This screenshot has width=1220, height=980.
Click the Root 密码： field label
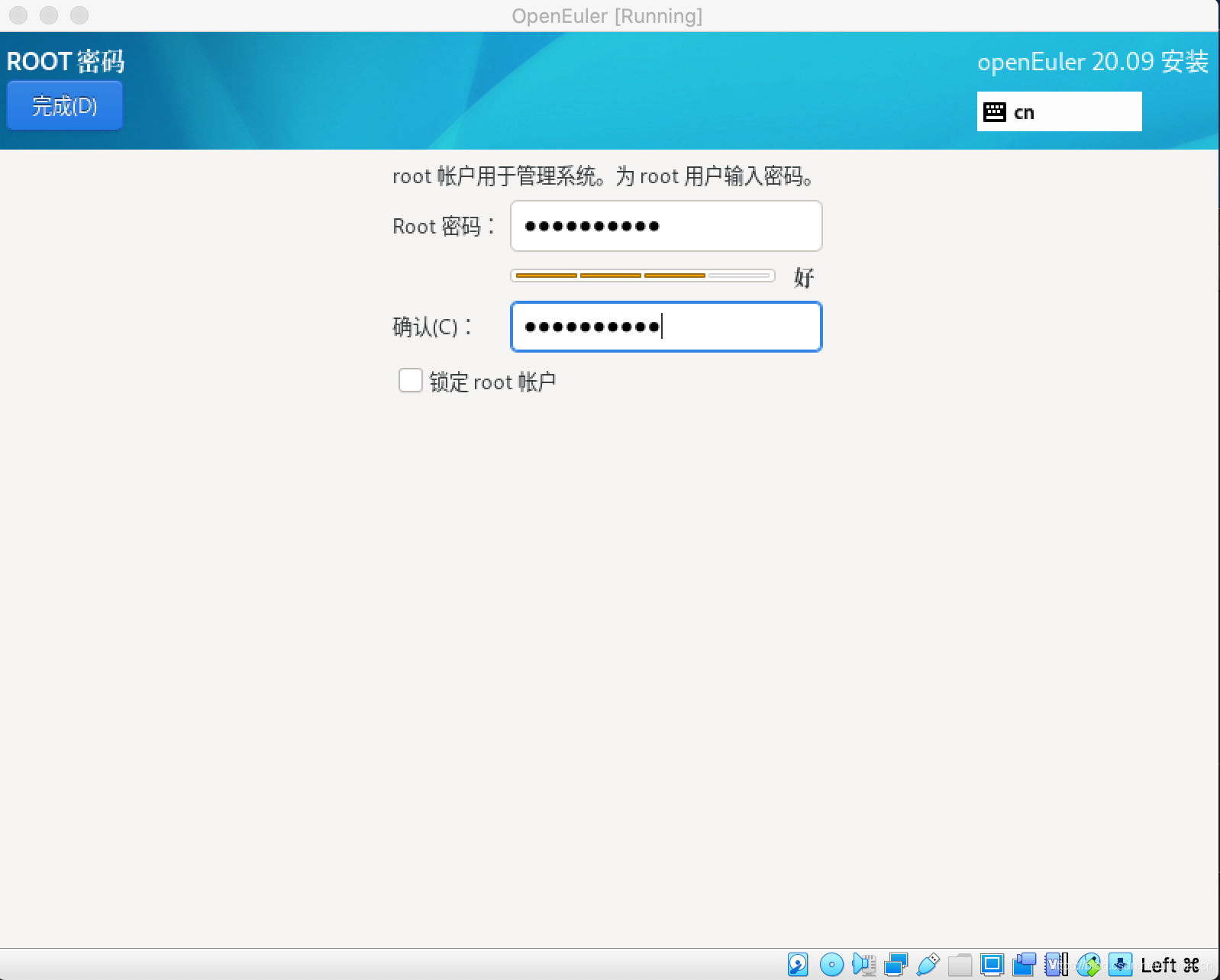click(444, 226)
